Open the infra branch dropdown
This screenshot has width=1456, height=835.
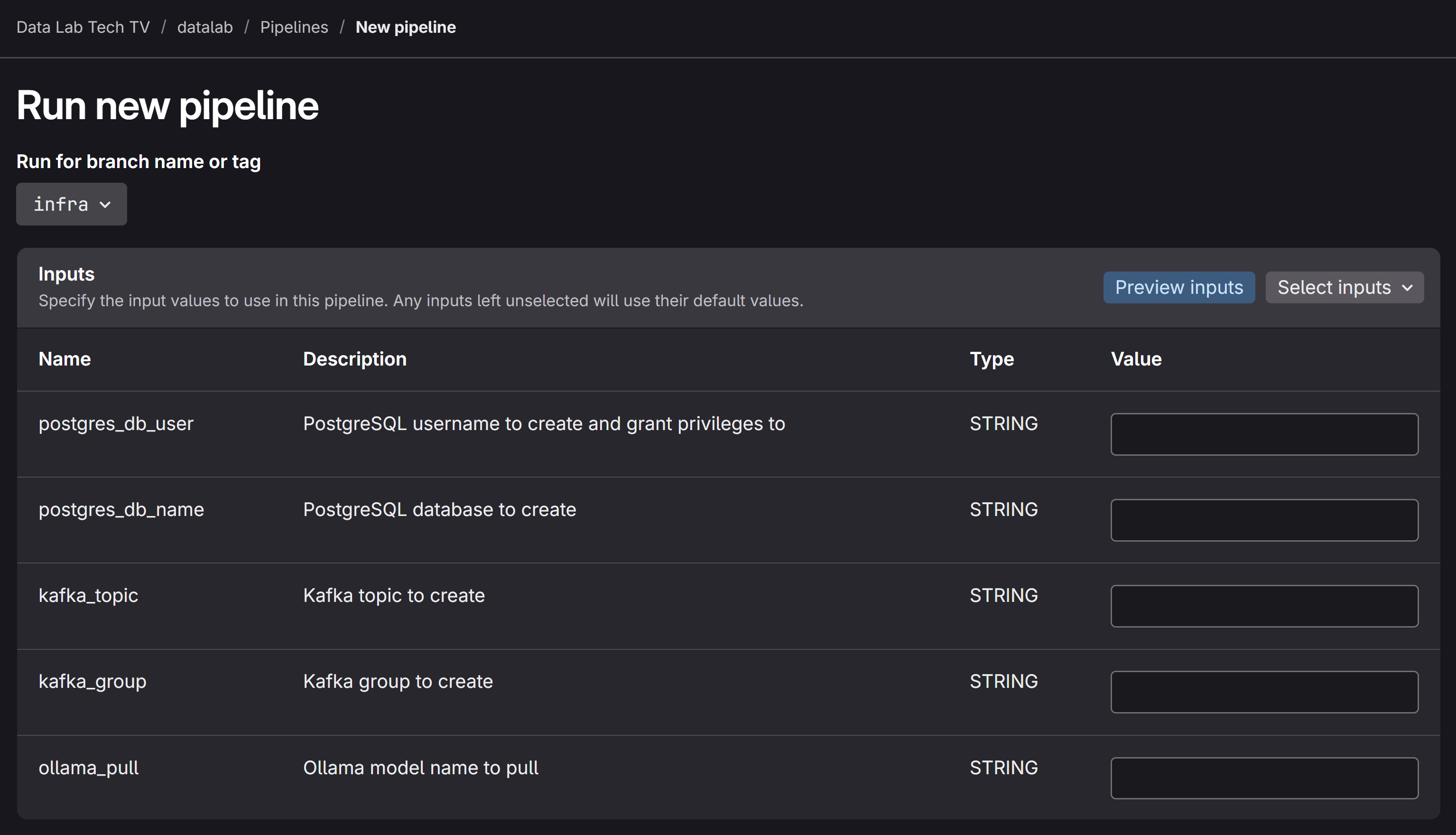coord(71,204)
